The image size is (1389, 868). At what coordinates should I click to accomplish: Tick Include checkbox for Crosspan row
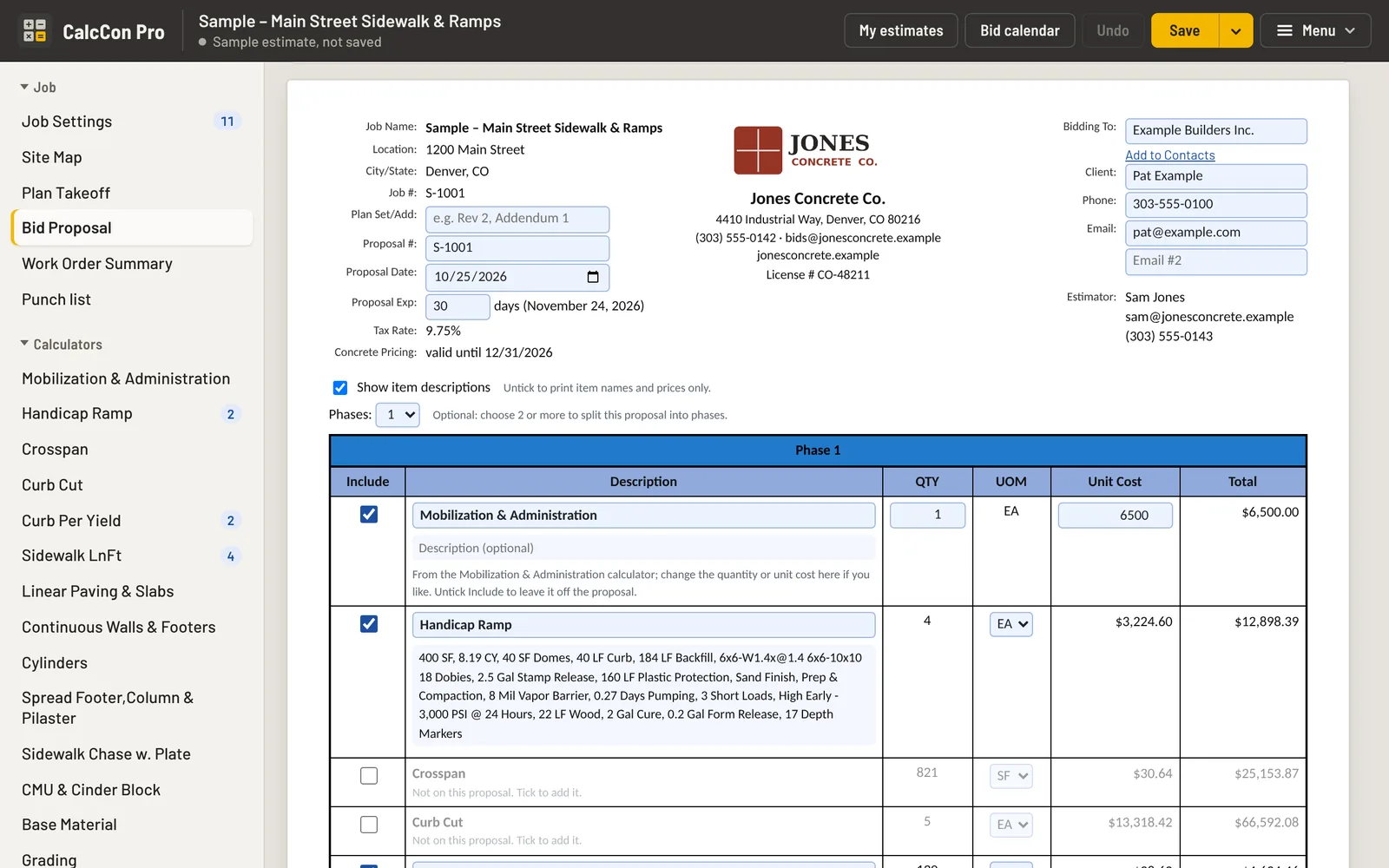tap(369, 776)
